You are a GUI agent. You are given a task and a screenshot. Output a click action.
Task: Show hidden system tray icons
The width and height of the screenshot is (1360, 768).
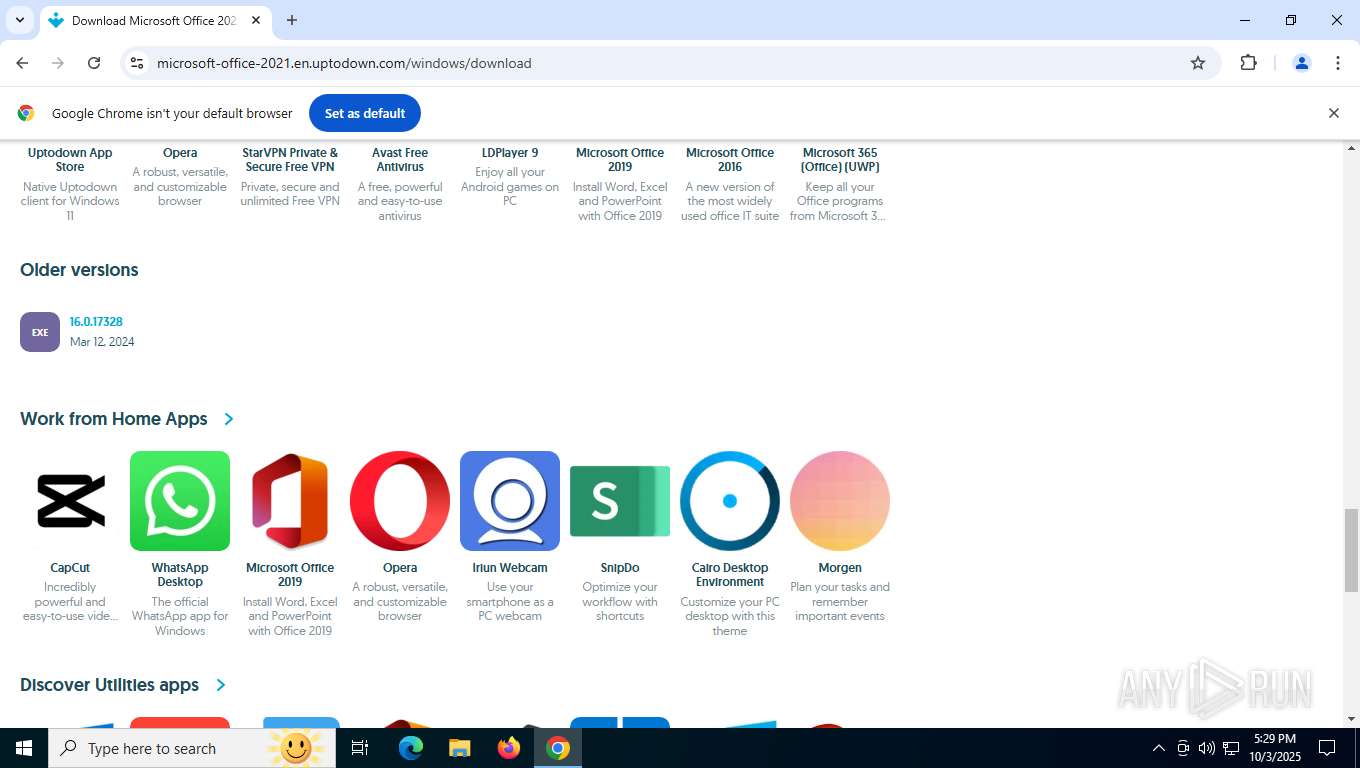click(x=1159, y=748)
